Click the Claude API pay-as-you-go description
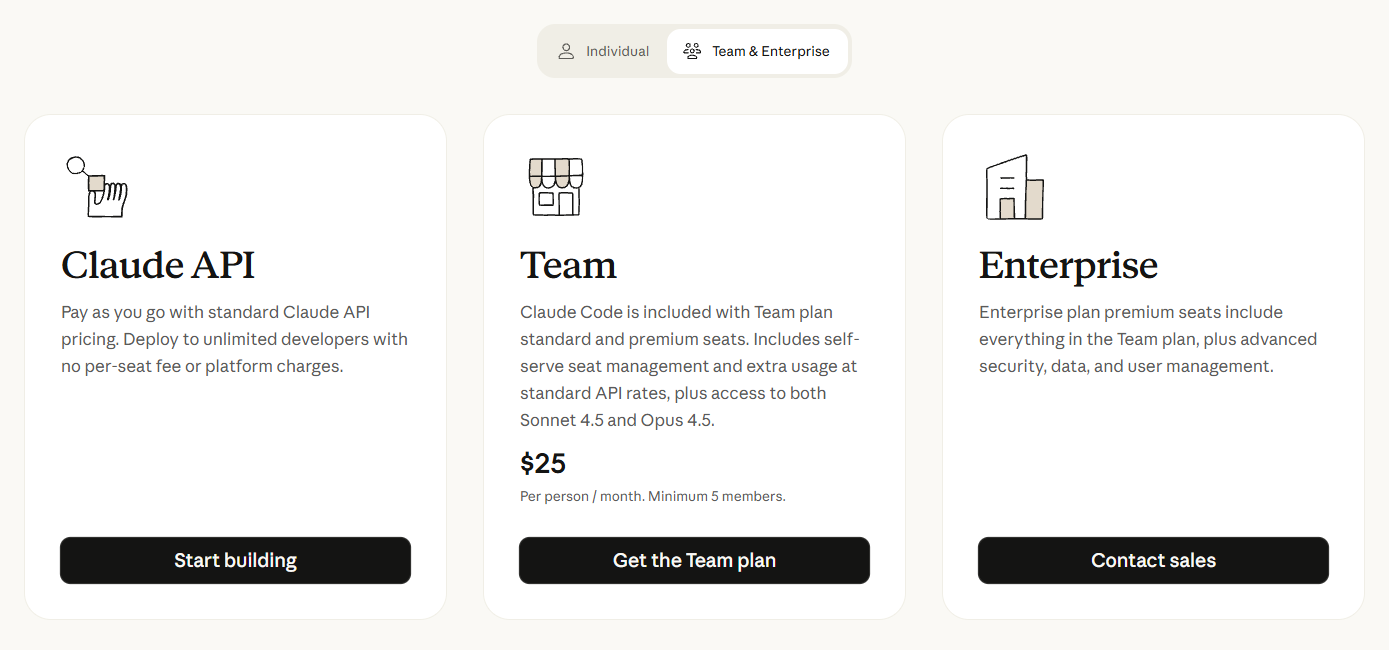The width and height of the screenshot is (1389, 650). pos(234,339)
